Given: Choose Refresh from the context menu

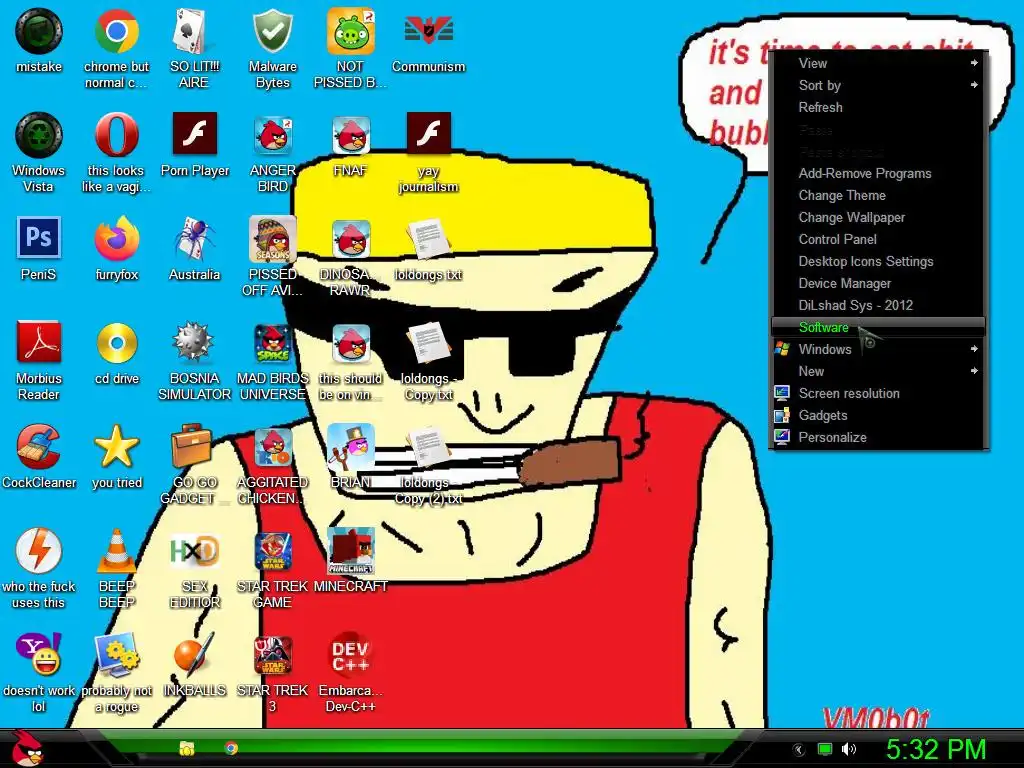Looking at the screenshot, I should [878, 107].
